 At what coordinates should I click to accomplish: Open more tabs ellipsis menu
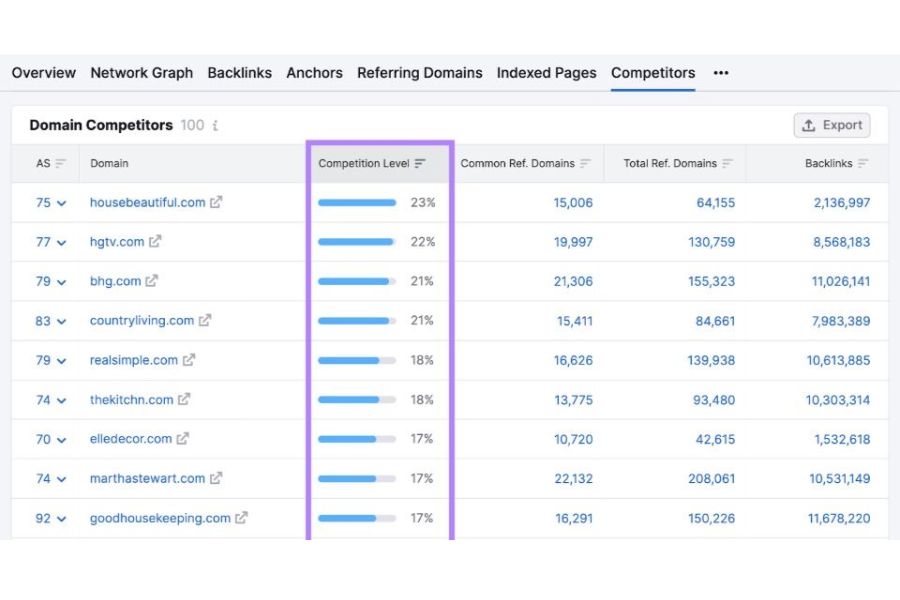(721, 73)
